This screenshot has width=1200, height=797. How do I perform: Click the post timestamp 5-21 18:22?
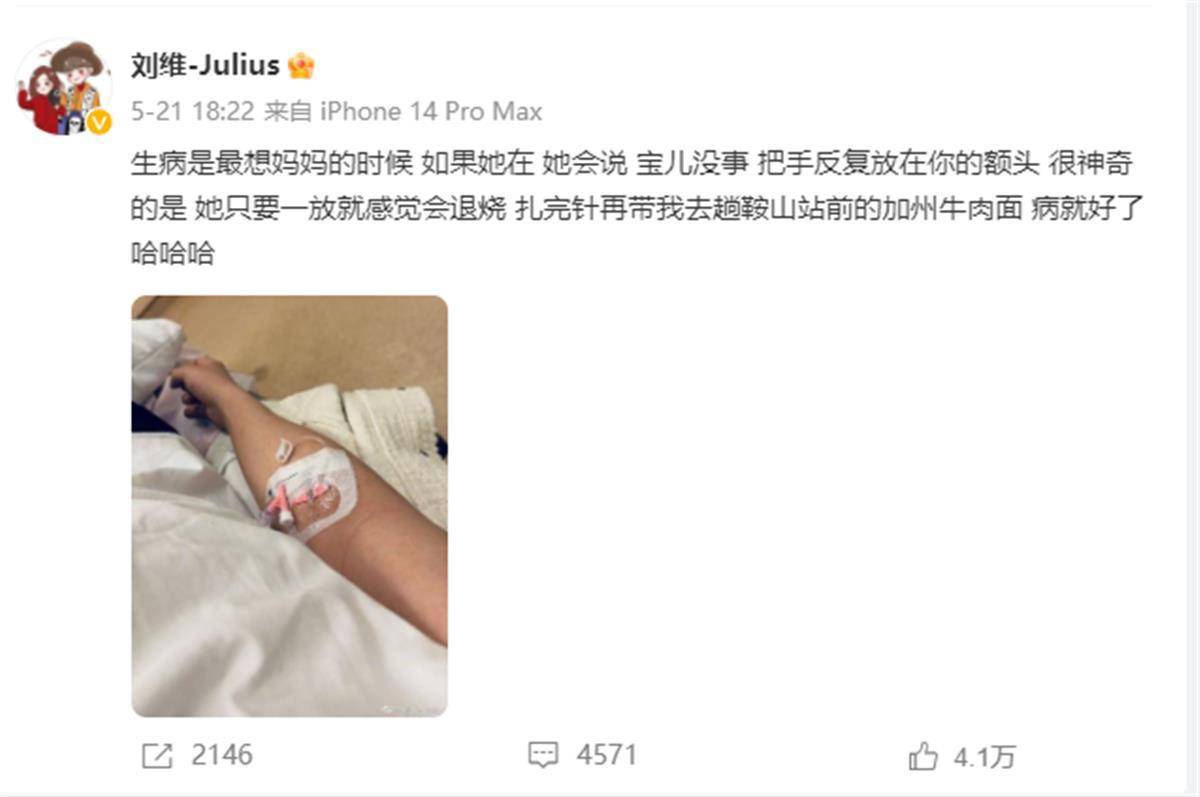point(193,111)
